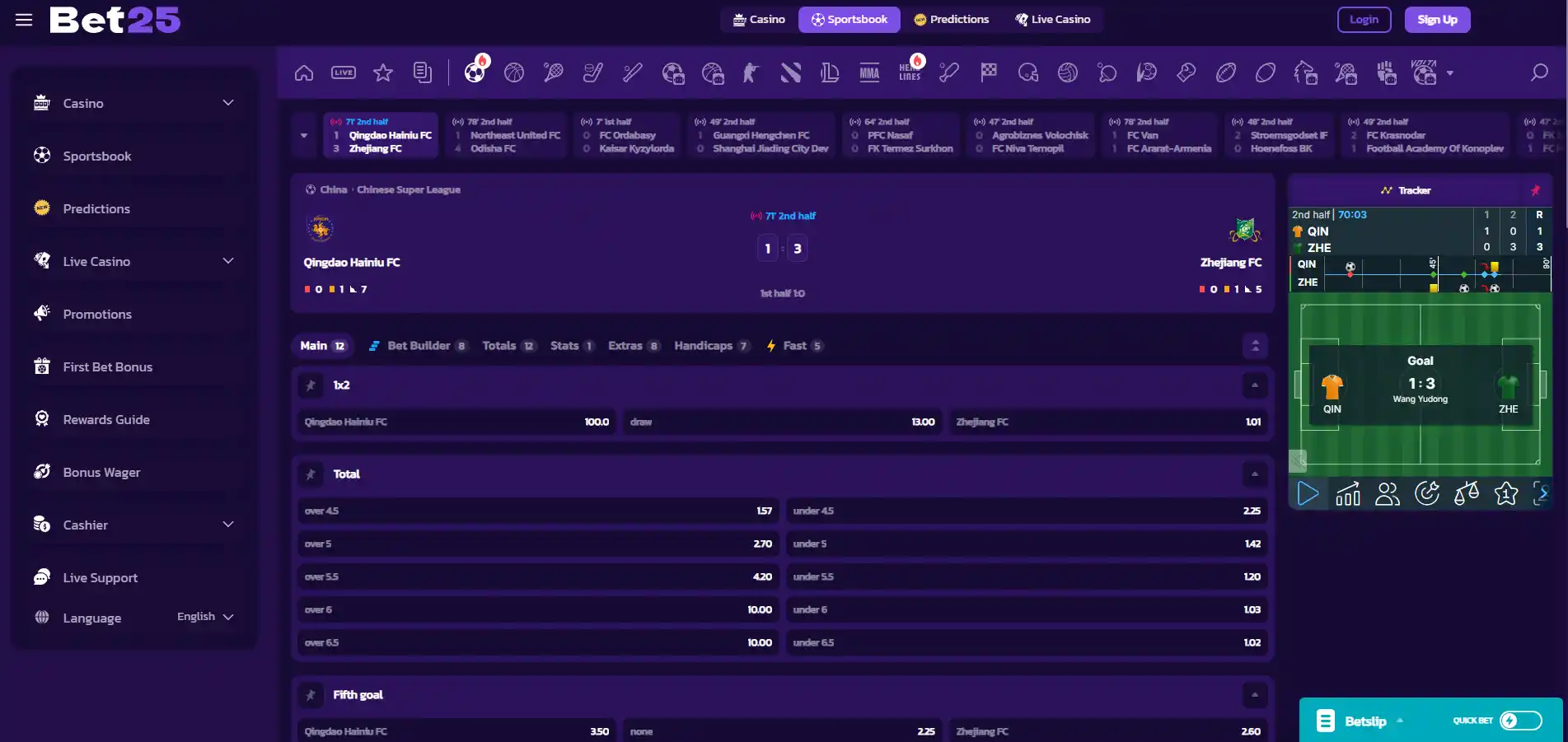Bet on Qingdao Hainiu FC at 100.0
This screenshot has width=1568, height=742.
[457, 422]
